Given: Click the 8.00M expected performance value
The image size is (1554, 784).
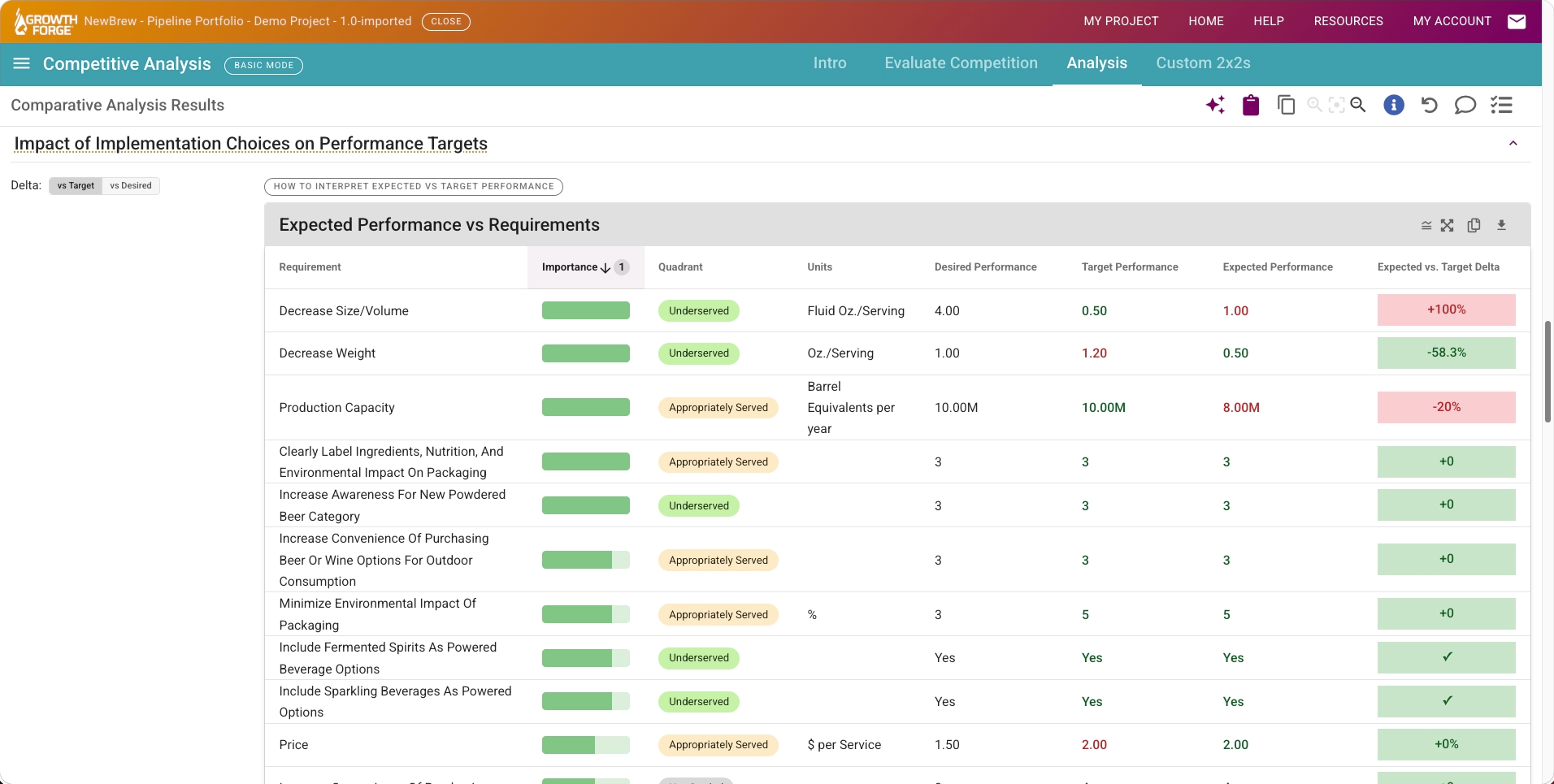Looking at the screenshot, I should pos(1241,408).
